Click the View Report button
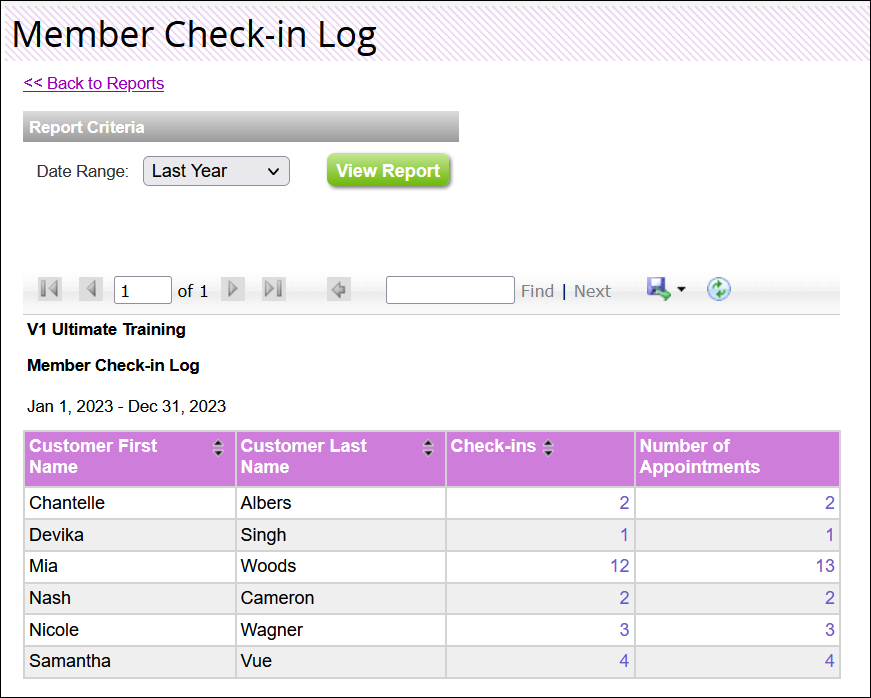 [388, 170]
